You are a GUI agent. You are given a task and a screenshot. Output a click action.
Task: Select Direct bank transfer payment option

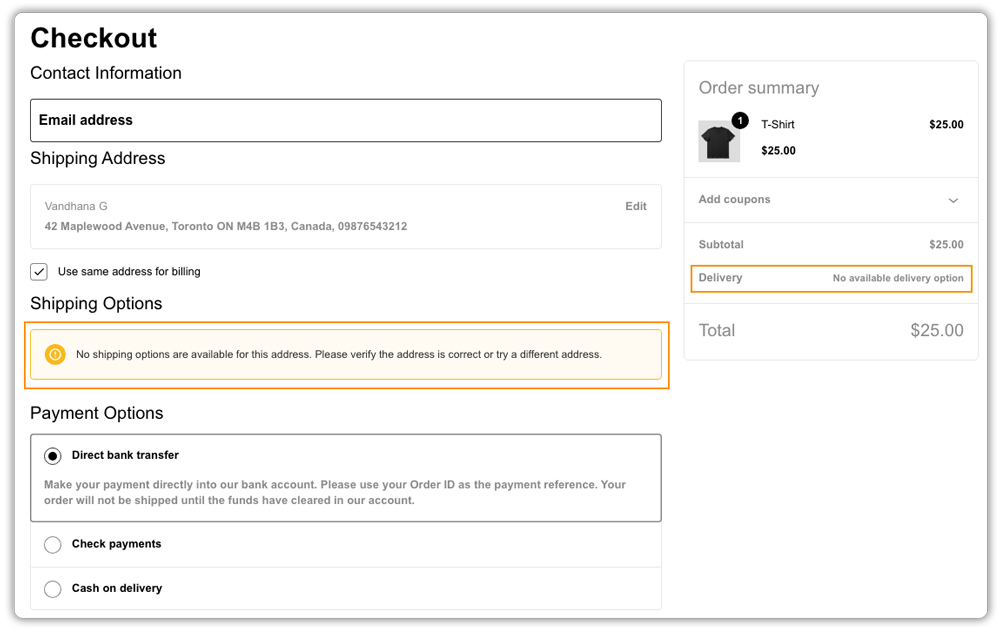click(x=53, y=456)
